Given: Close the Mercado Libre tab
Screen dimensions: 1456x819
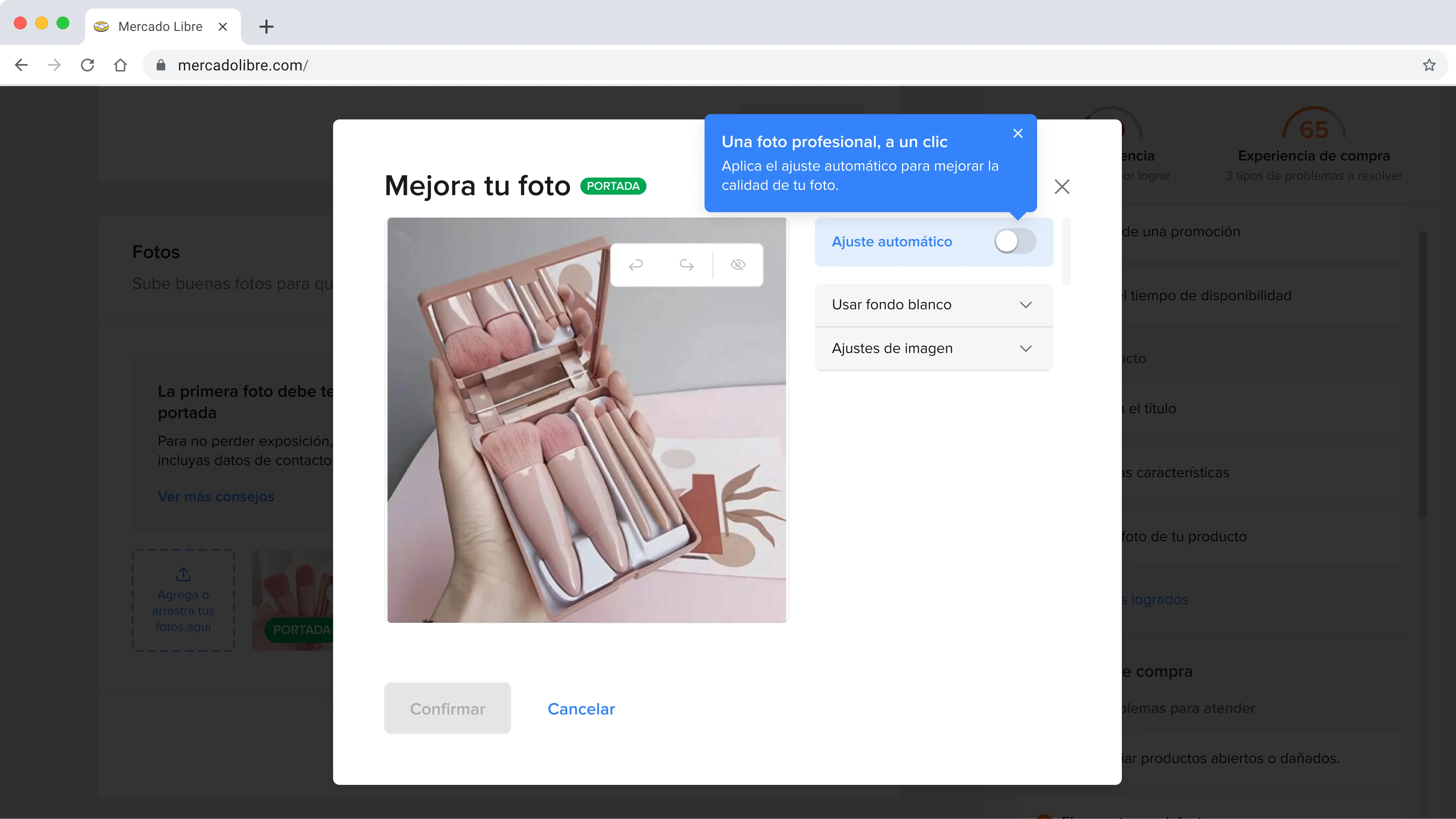Looking at the screenshot, I should (223, 27).
